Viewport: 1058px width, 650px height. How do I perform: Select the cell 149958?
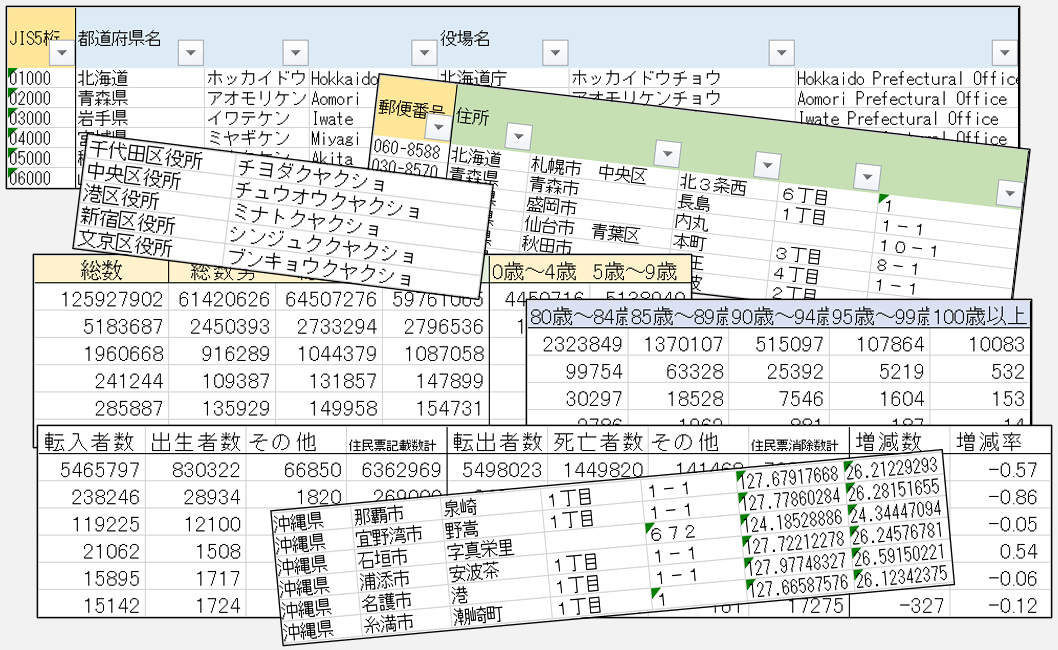click(x=343, y=408)
